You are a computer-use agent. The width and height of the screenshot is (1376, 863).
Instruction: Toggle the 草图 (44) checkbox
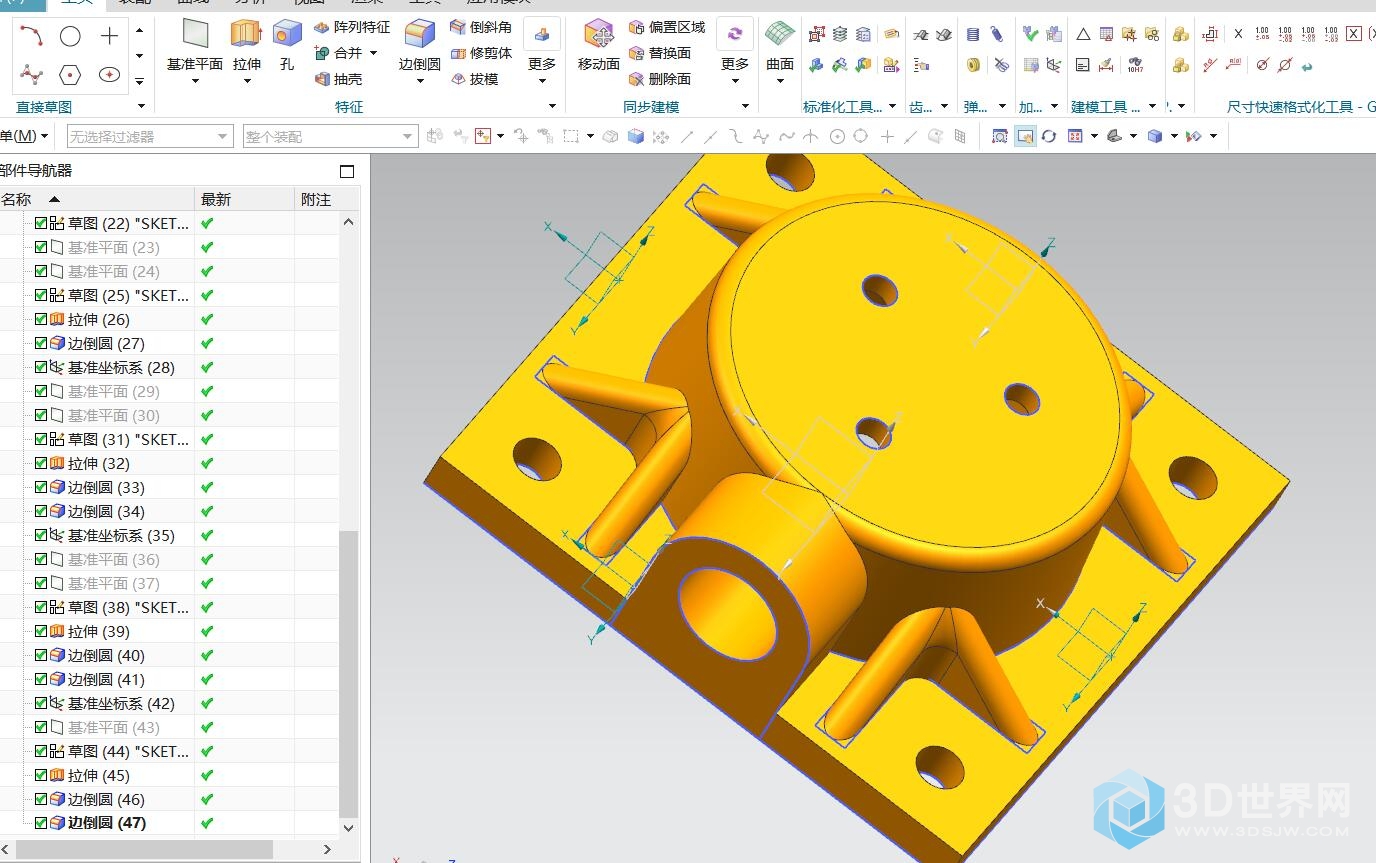pyautogui.click(x=41, y=751)
